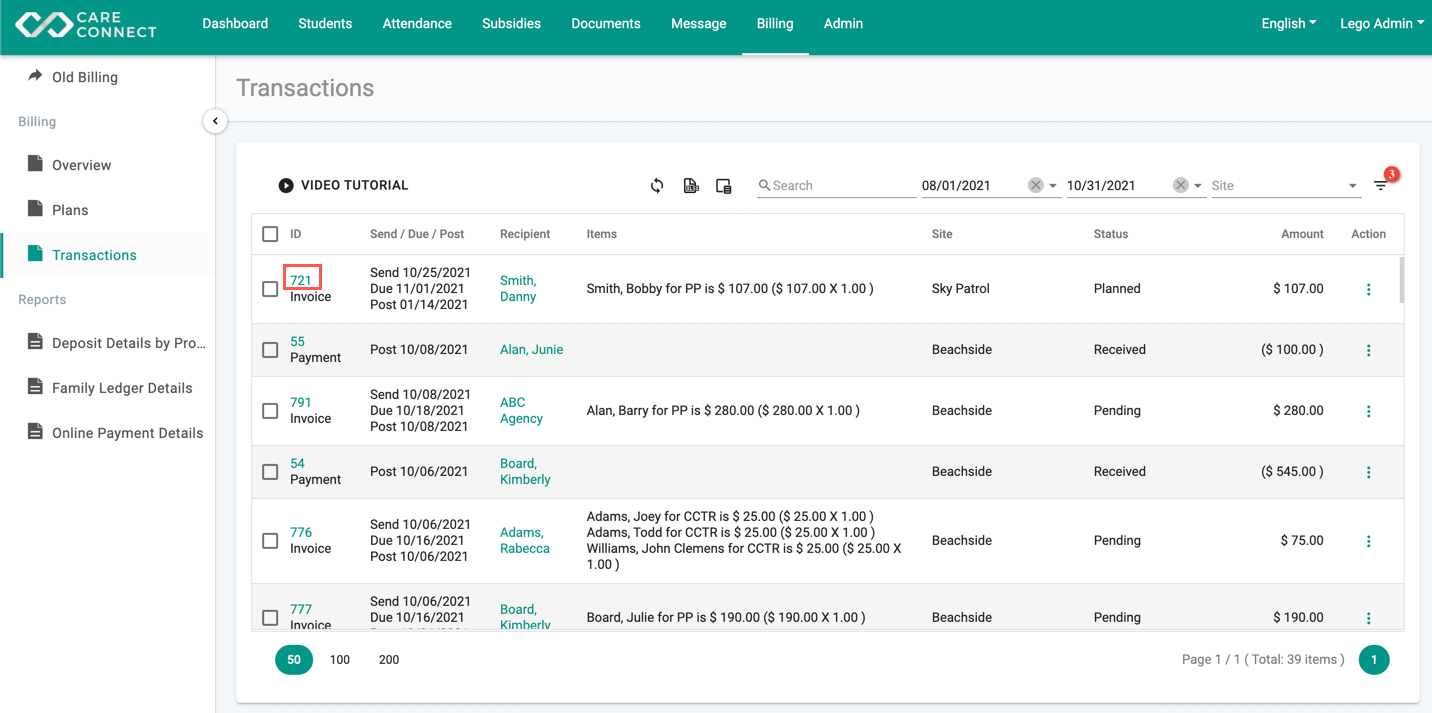1432x713 pixels.
Task: Open the Admin menu
Action: click(x=843, y=23)
